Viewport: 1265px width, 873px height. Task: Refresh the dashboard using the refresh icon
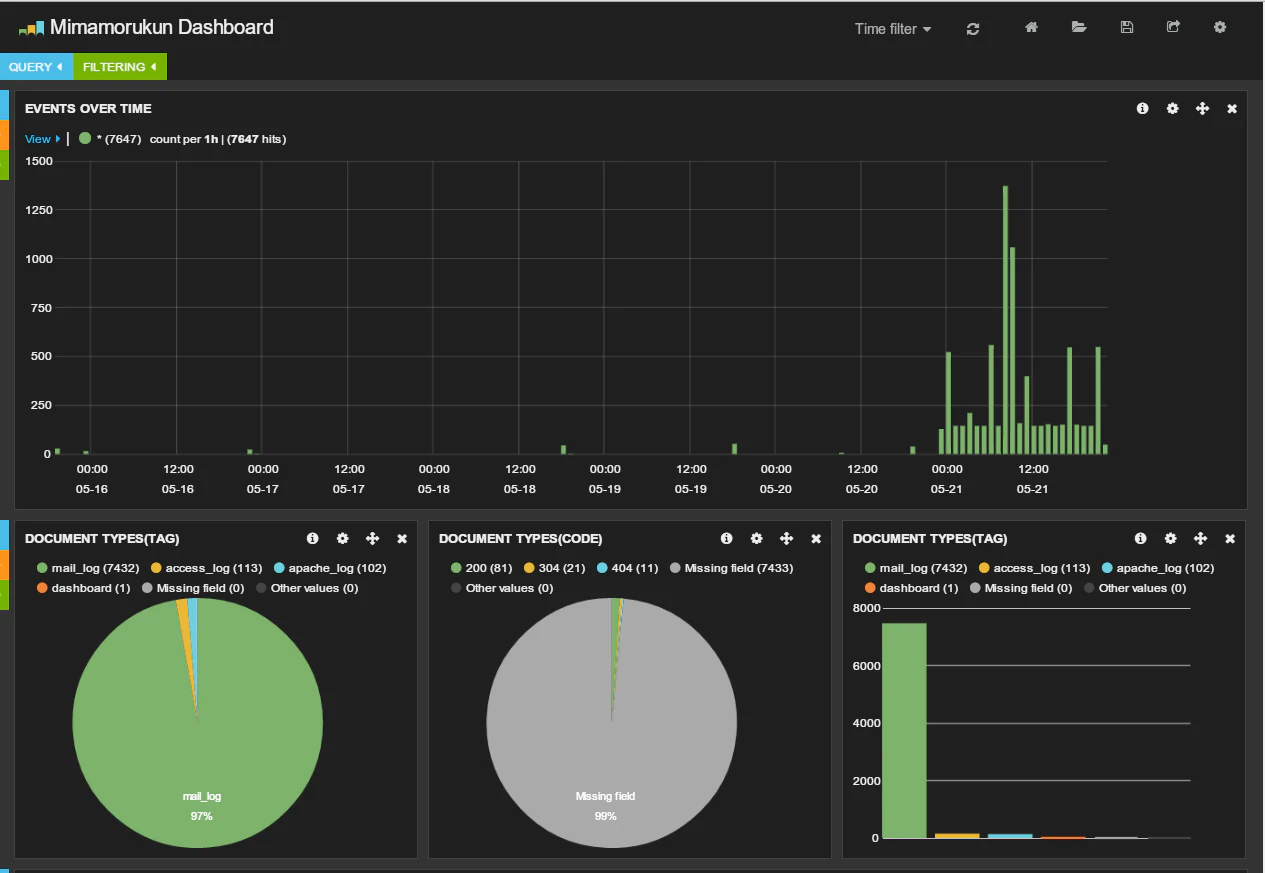973,29
